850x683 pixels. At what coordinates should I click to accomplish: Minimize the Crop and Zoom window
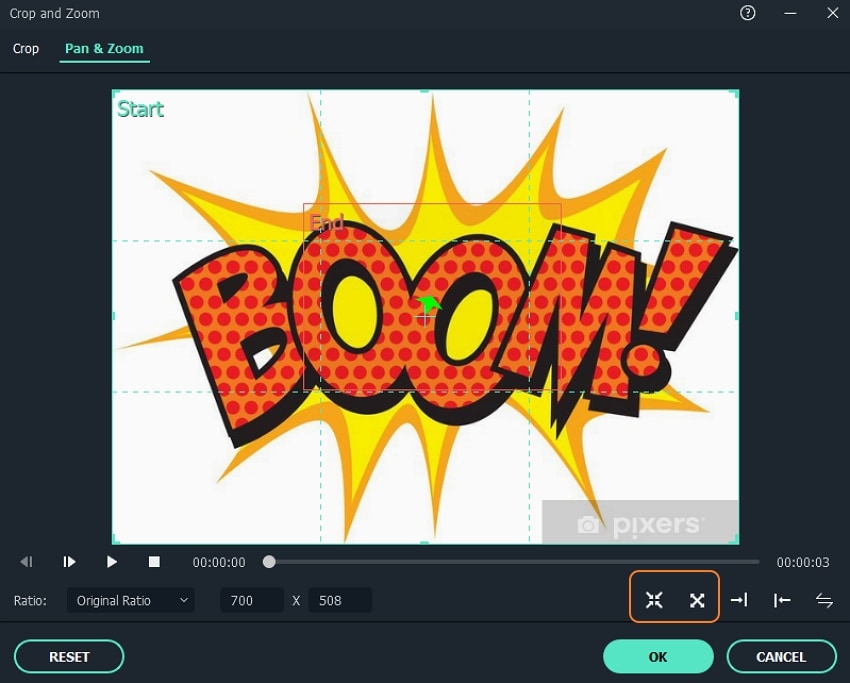(x=790, y=12)
